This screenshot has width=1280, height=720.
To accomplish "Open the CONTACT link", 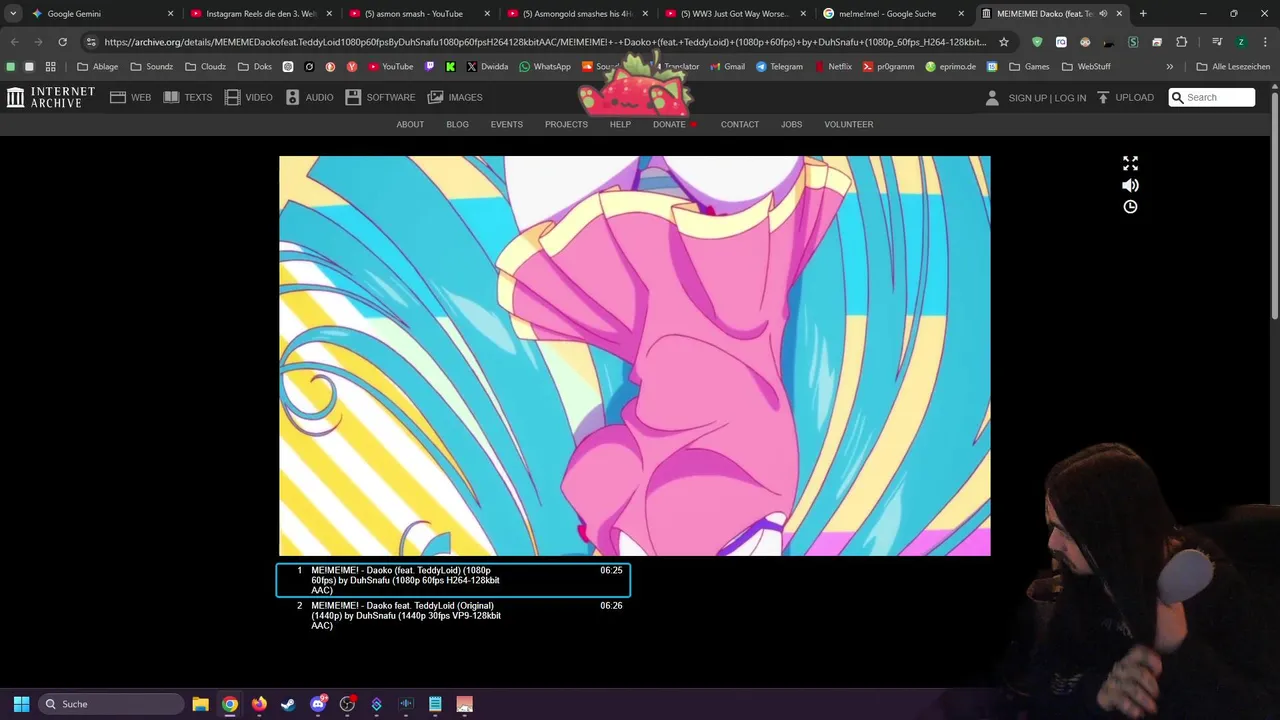I will (740, 124).
